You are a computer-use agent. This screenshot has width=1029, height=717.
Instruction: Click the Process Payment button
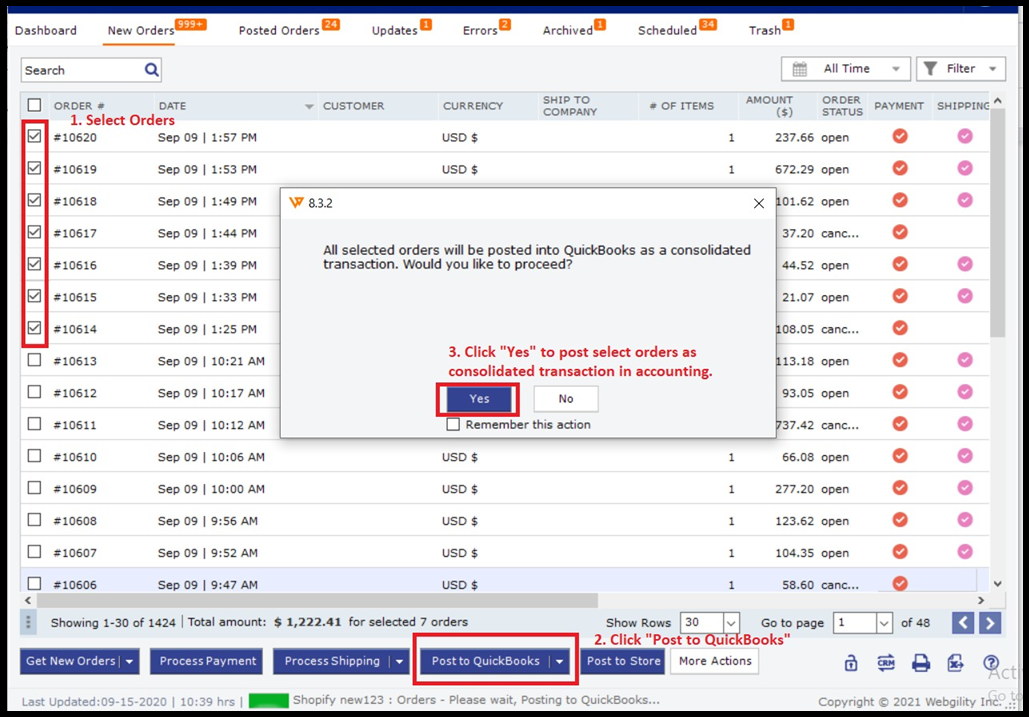(x=208, y=661)
